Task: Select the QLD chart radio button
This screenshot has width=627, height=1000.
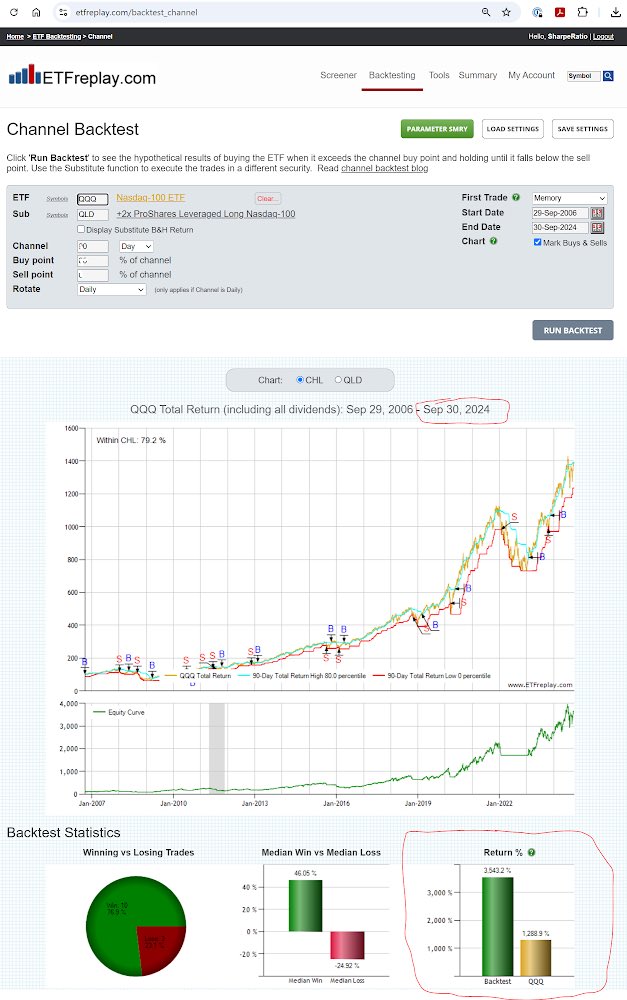Action: tap(338, 379)
